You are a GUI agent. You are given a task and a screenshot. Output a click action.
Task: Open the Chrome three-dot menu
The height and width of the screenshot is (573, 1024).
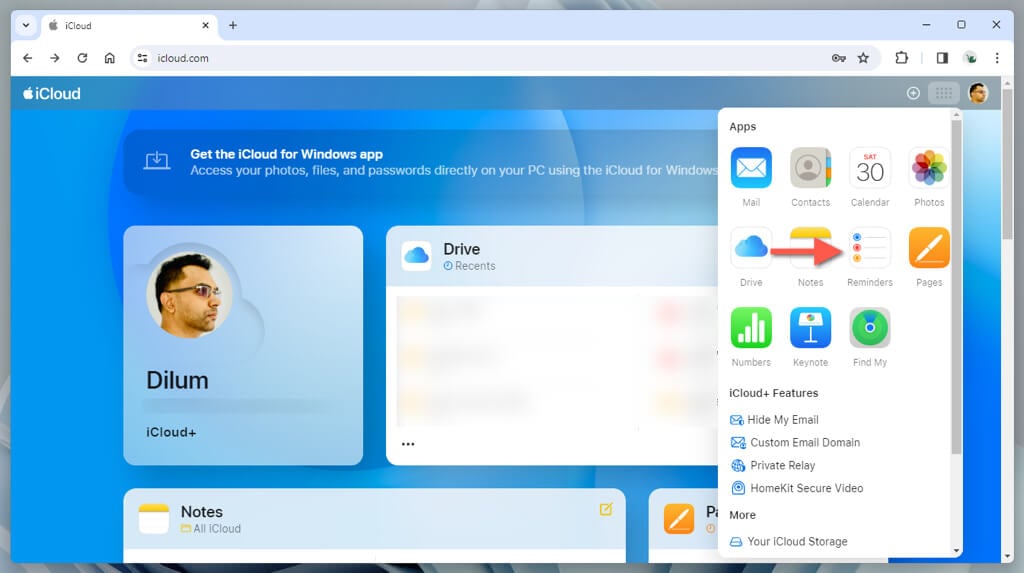pos(997,58)
